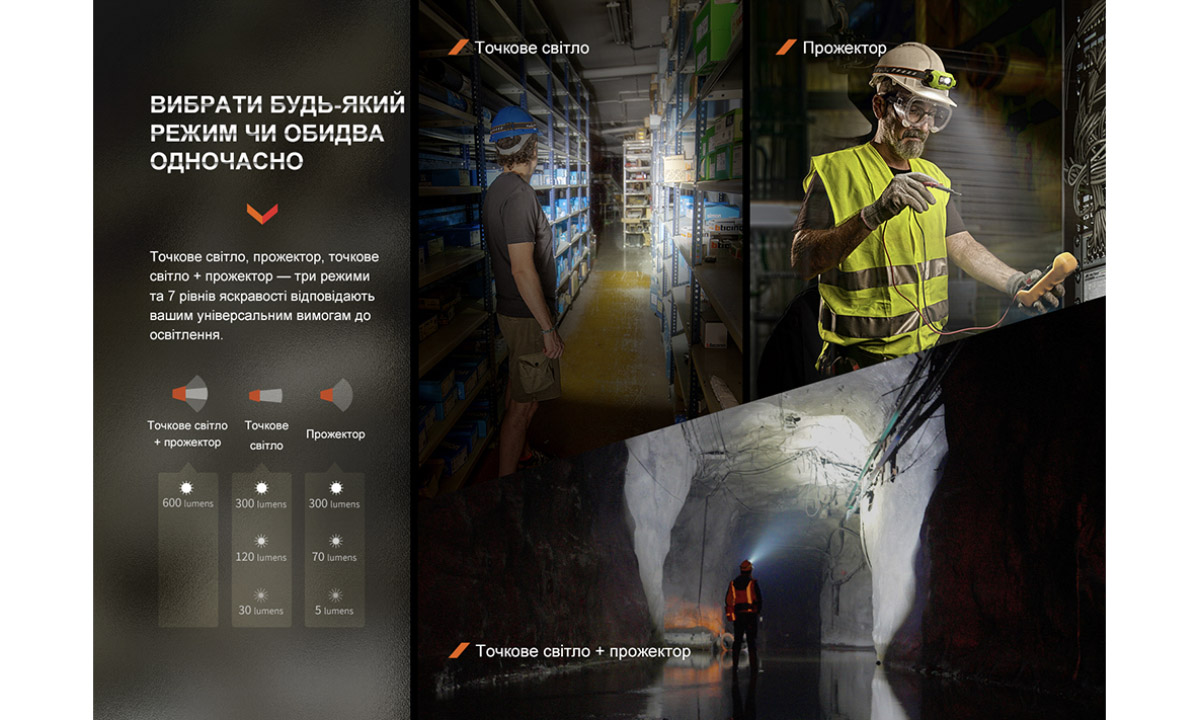The height and width of the screenshot is (720, 1200).
Task: Select the wide flood beam icon
Action: click(335, 395)
